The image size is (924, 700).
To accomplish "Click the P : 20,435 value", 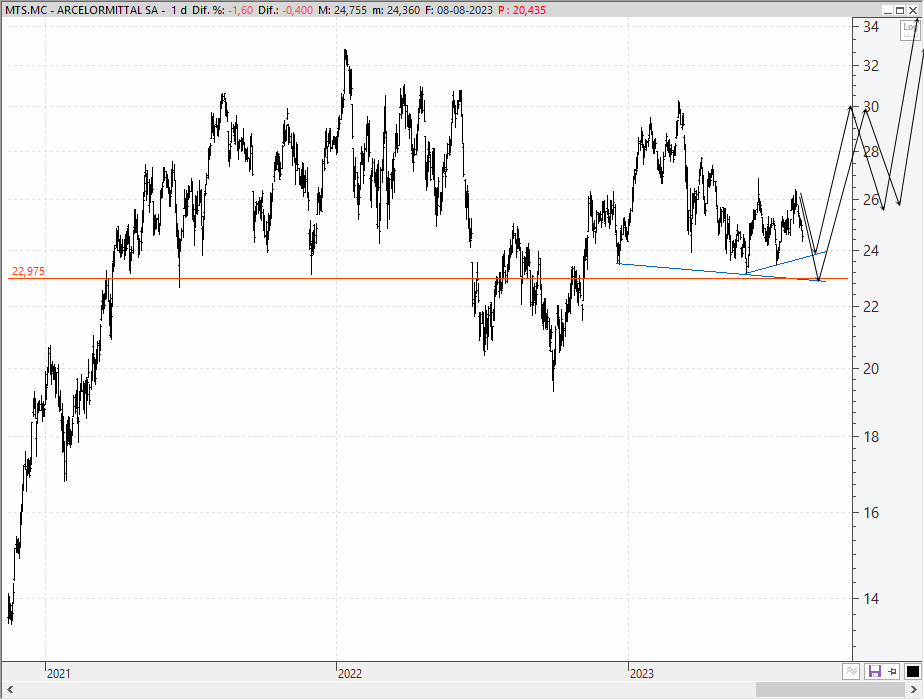I will point(522,10).
